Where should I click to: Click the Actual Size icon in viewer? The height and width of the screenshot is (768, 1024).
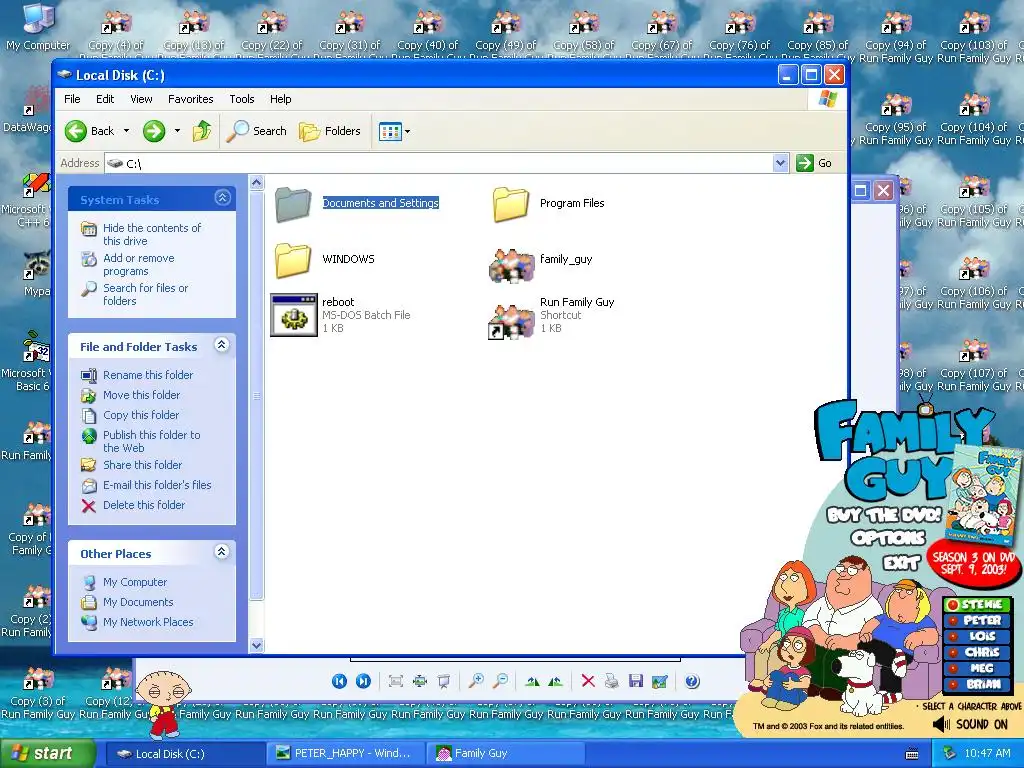tap(419, 681)
